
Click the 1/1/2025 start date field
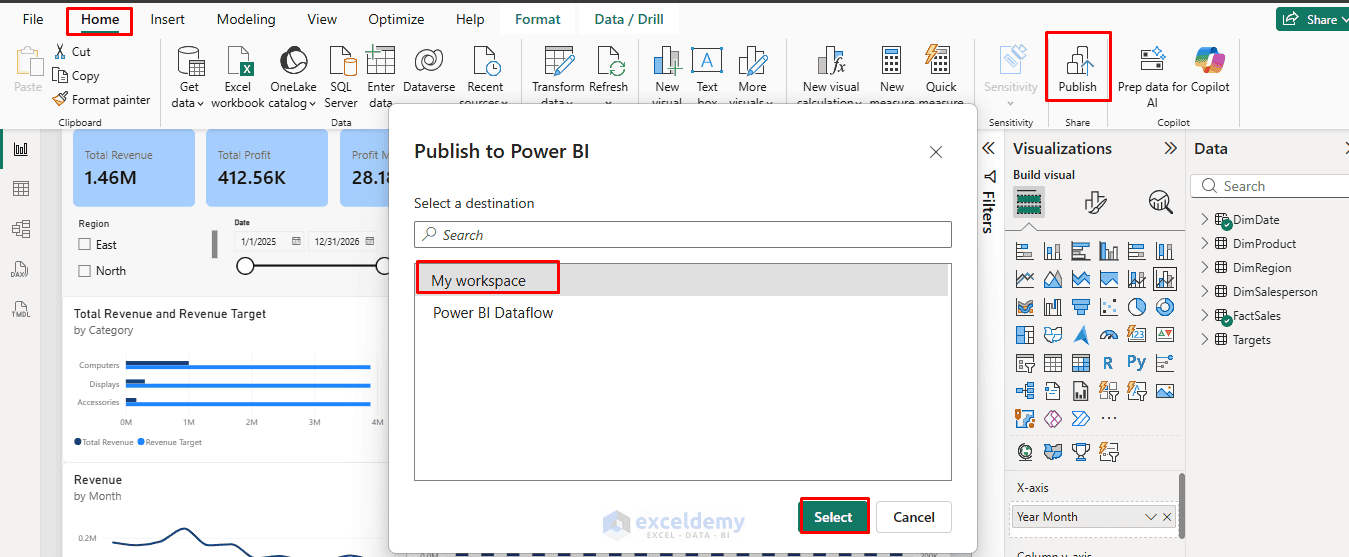(270, 241)
